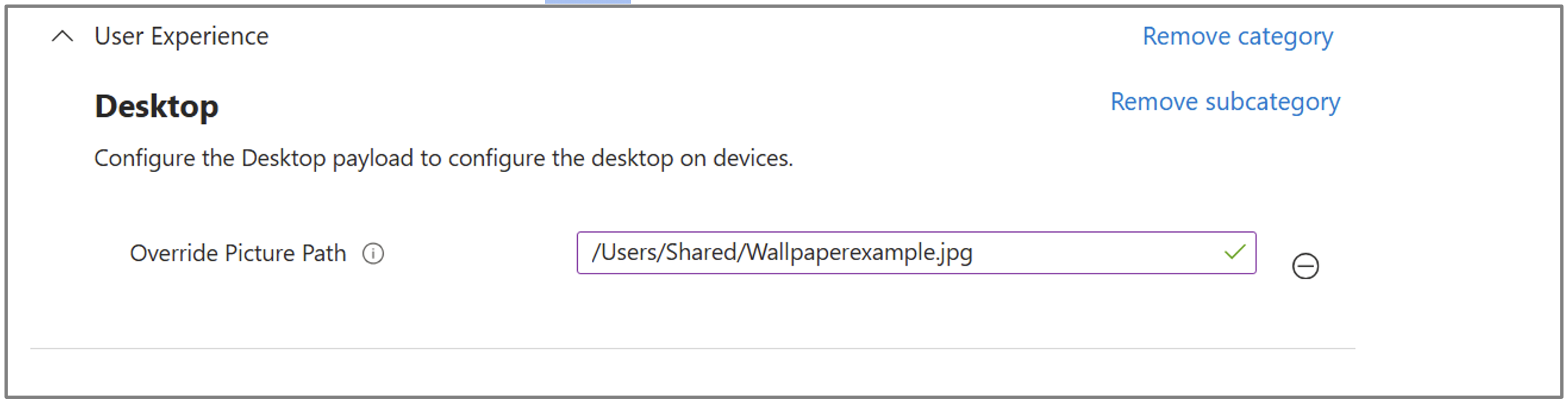Collapse the User Experience category chevron
Viewport: 1568px width, 402px height.
pos(62,37)
